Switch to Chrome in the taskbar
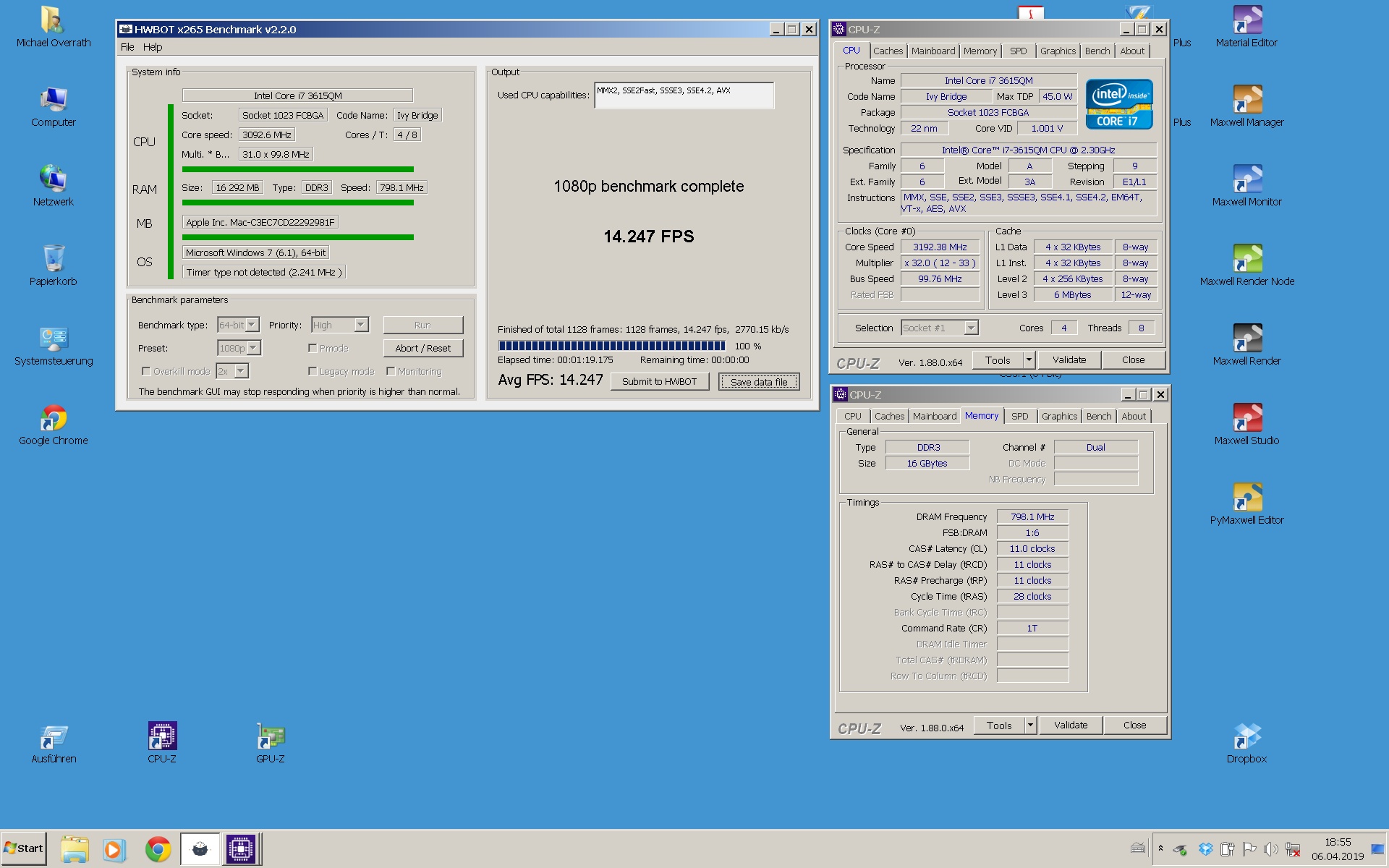This screenshot has height=868, width=1389. tap(158, 849)
